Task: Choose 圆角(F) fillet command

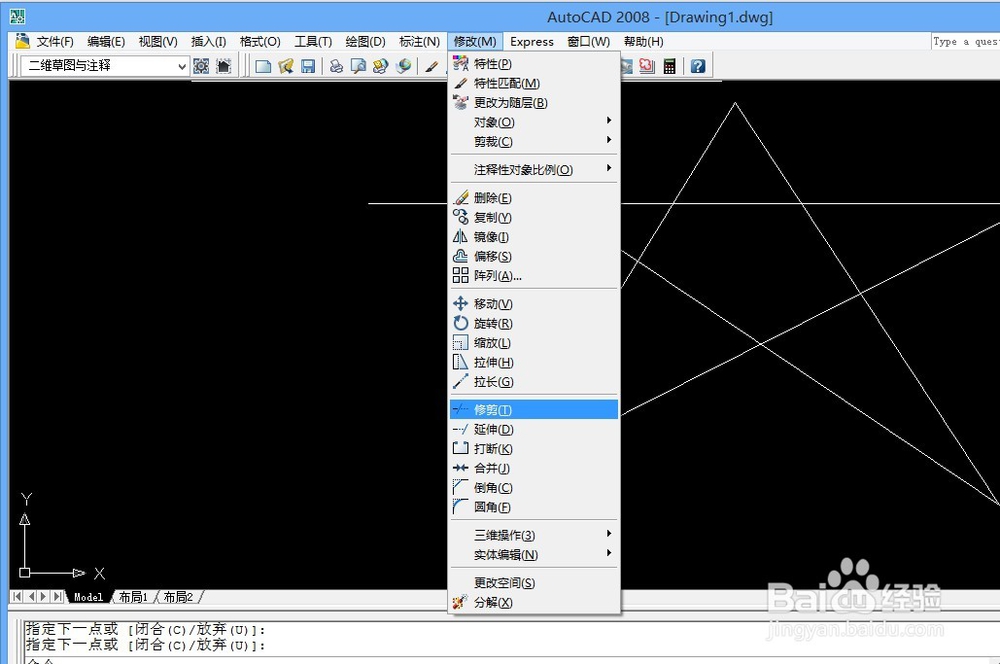Action: click(534, 507)
